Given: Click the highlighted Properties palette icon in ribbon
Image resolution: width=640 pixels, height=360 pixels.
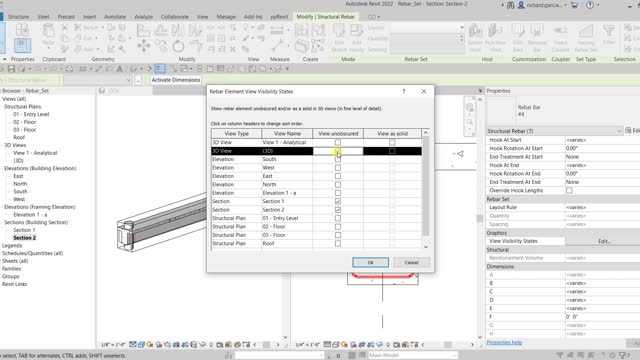Looking at the screenshot, I should tap(22, 45).
